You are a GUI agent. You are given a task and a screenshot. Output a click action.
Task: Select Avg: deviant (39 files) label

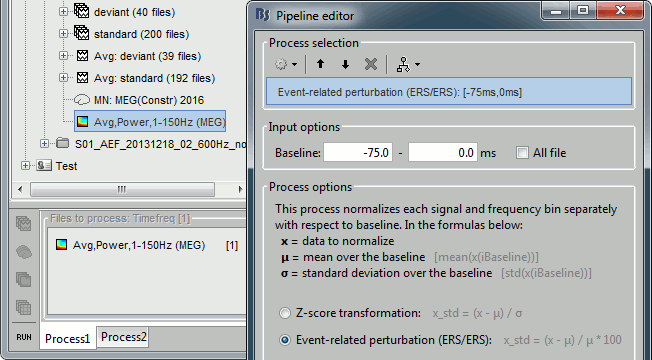[147, 56]
